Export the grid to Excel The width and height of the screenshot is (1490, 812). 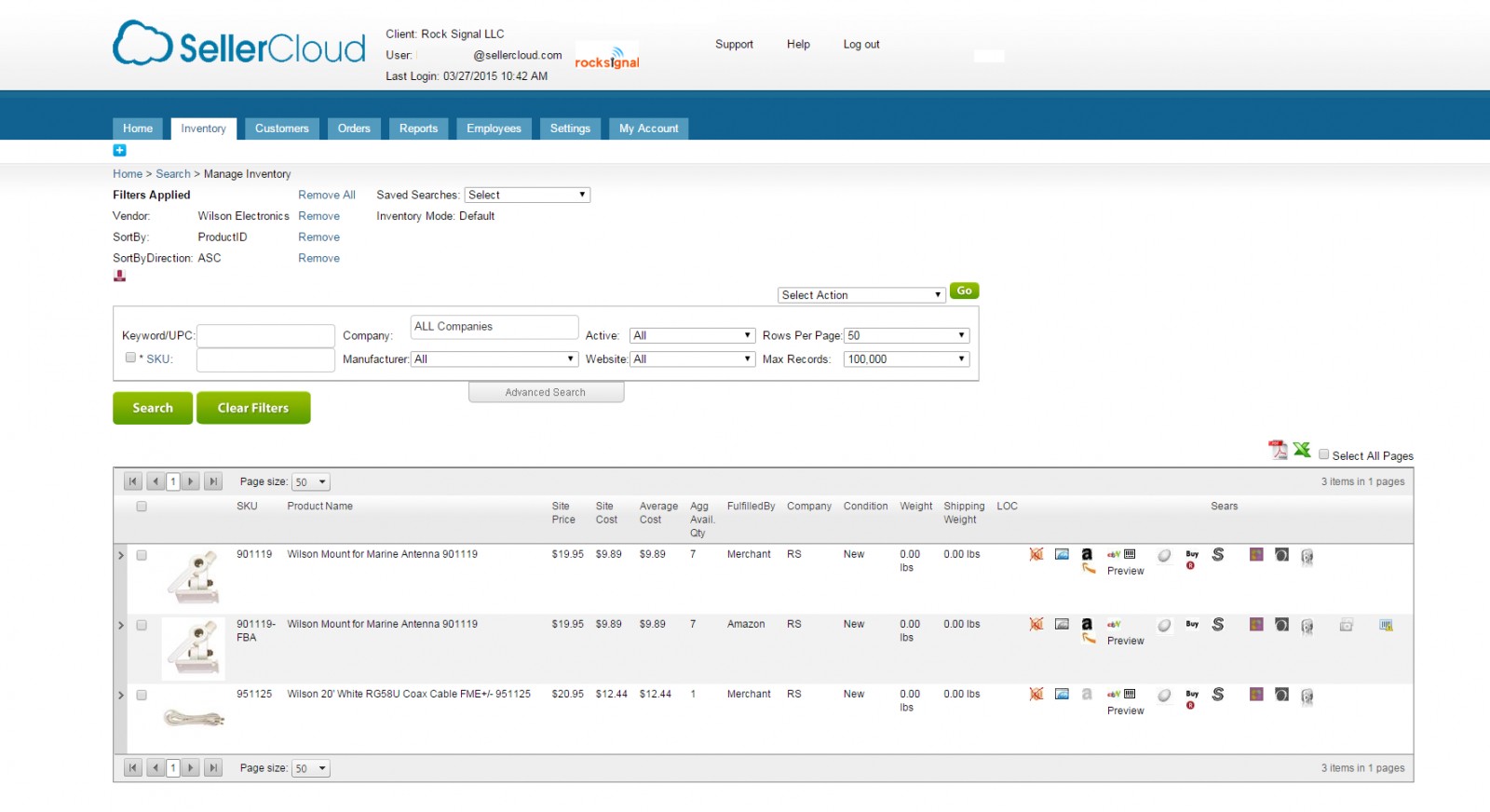[x=1302, y=450]
